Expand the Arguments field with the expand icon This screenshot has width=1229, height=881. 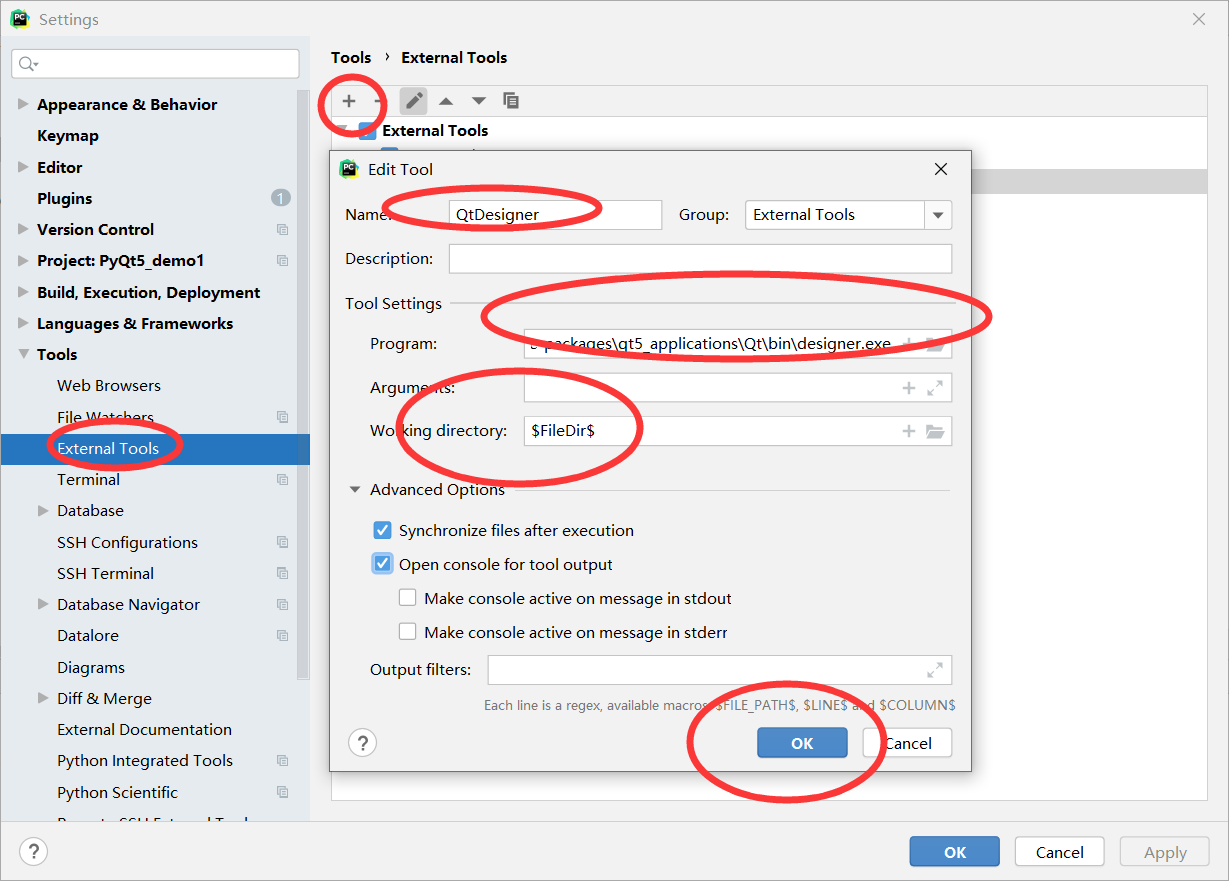pos(935,388)
